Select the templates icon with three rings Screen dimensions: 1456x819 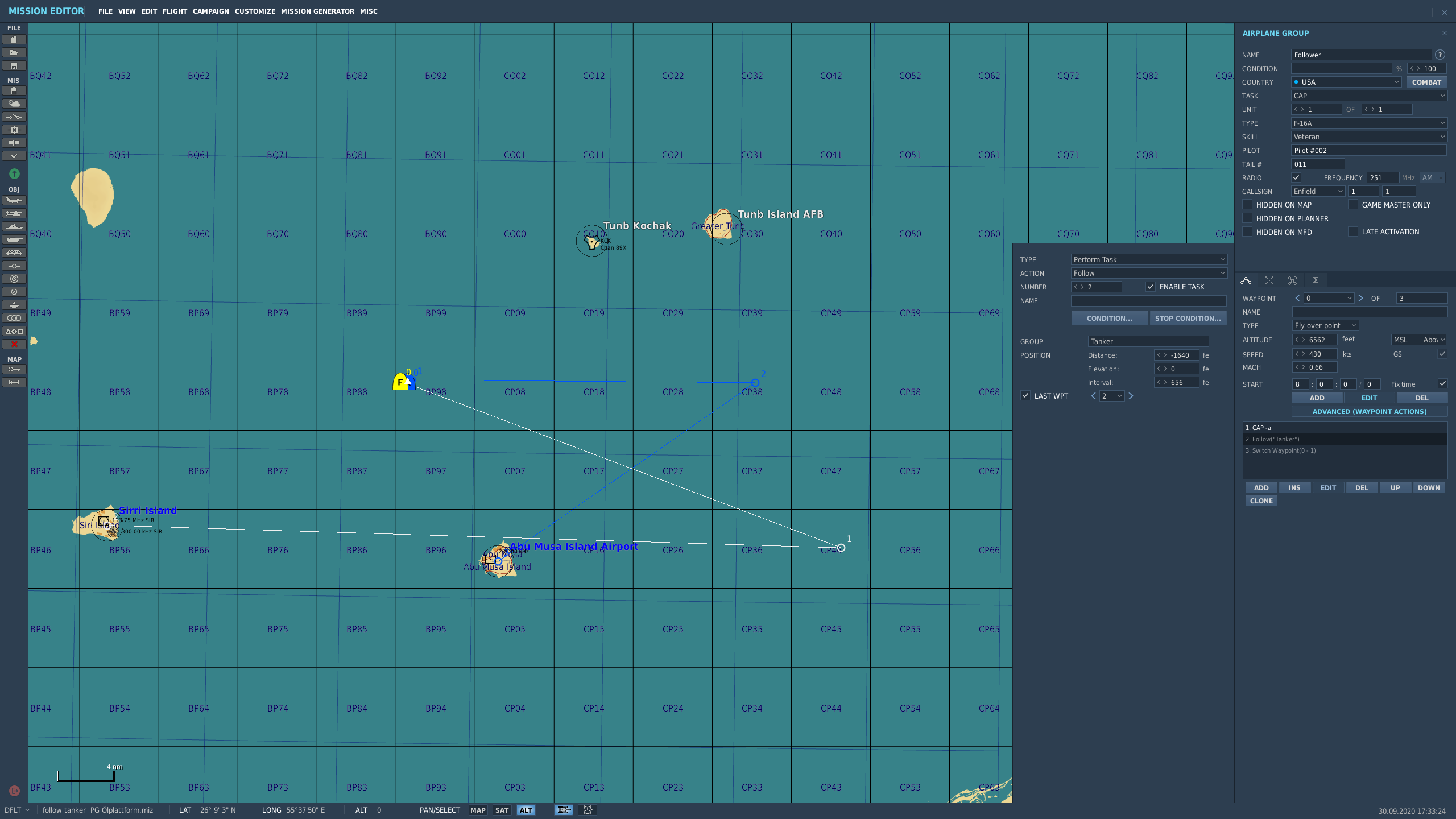coord(14,318)
